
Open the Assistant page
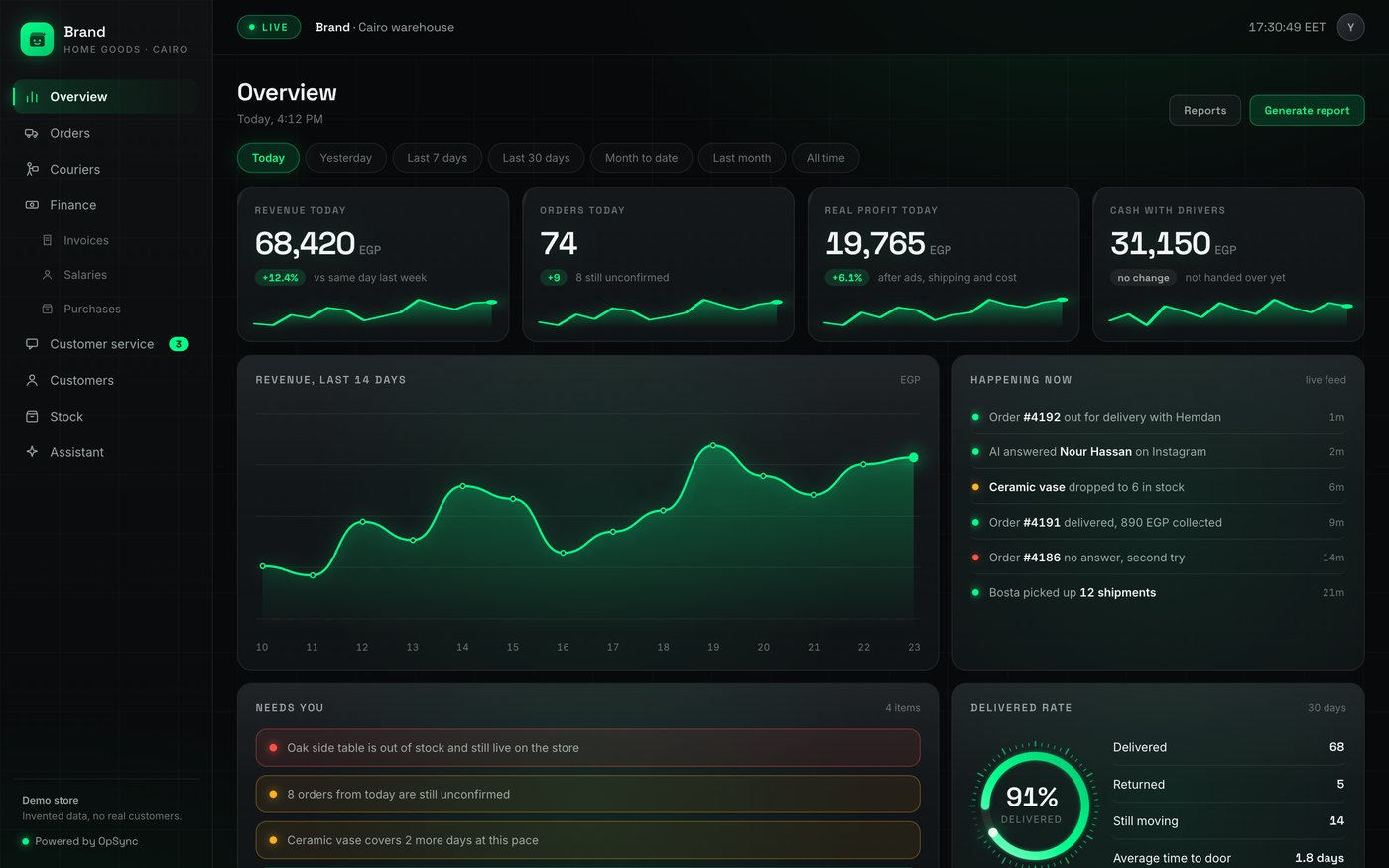[106, 452]
